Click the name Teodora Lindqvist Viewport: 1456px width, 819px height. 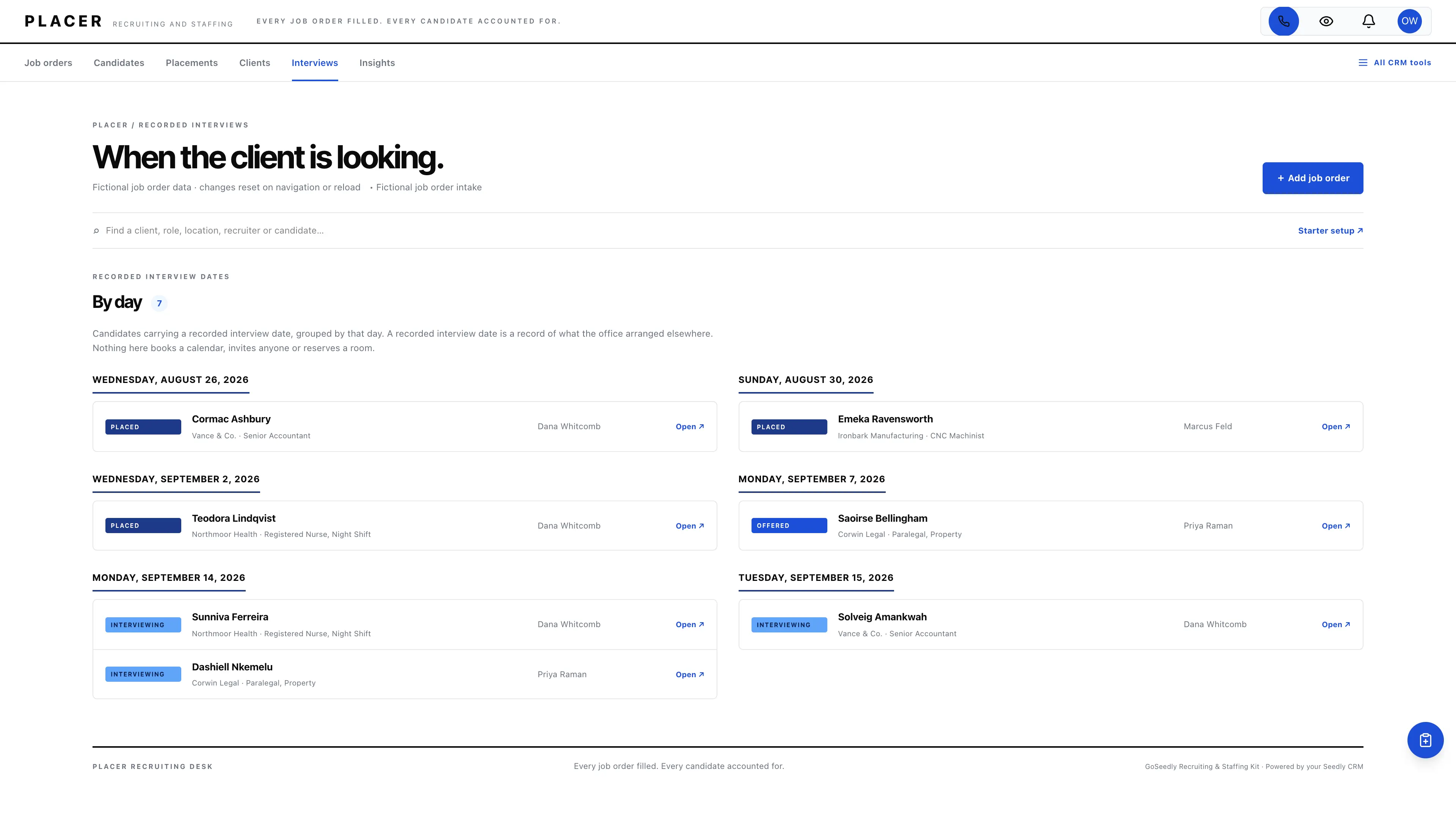234,518
